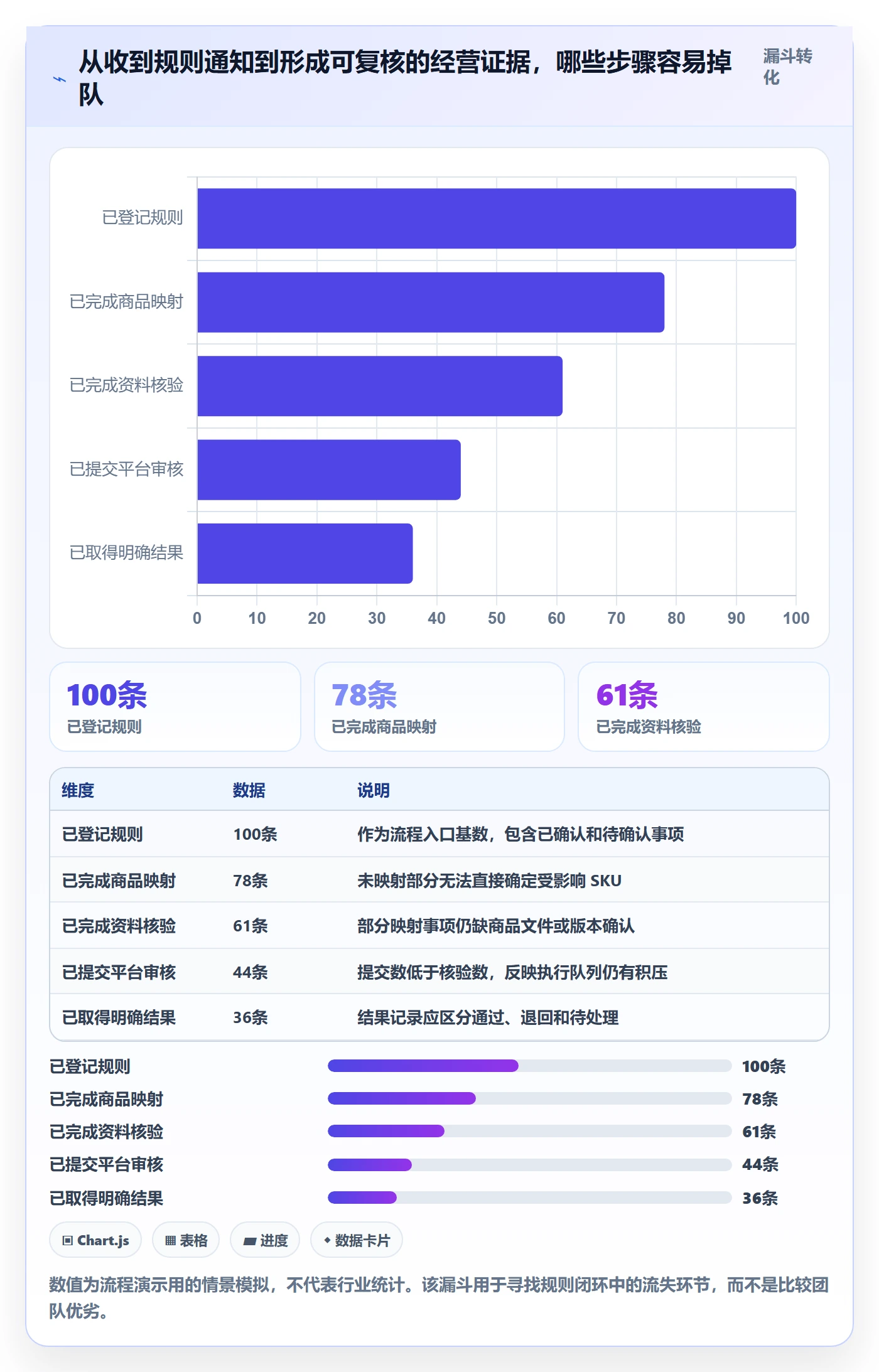Click the 已取得明确结果 row label in the table

click(119, 1017)
